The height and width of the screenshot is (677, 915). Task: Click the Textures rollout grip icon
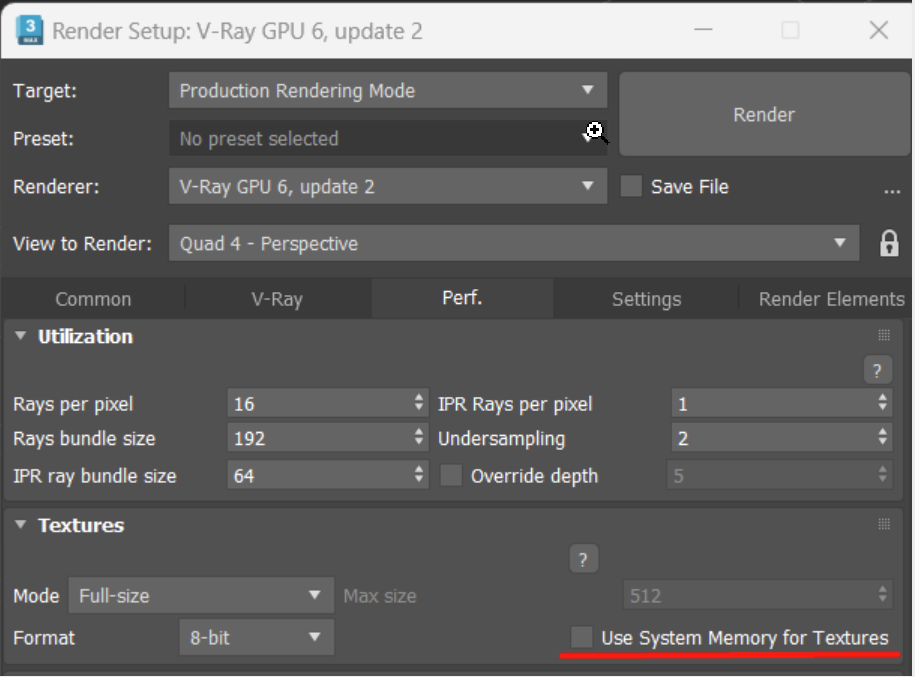884,525
